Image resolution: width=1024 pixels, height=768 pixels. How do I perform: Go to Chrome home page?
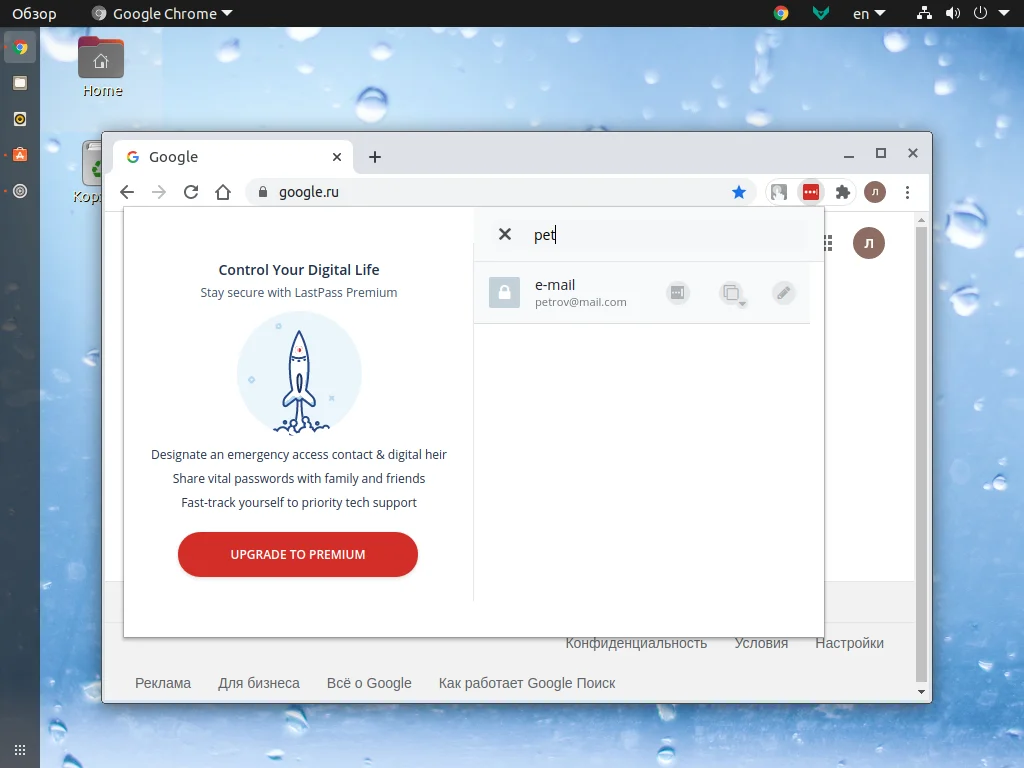(x=223, y=192)
